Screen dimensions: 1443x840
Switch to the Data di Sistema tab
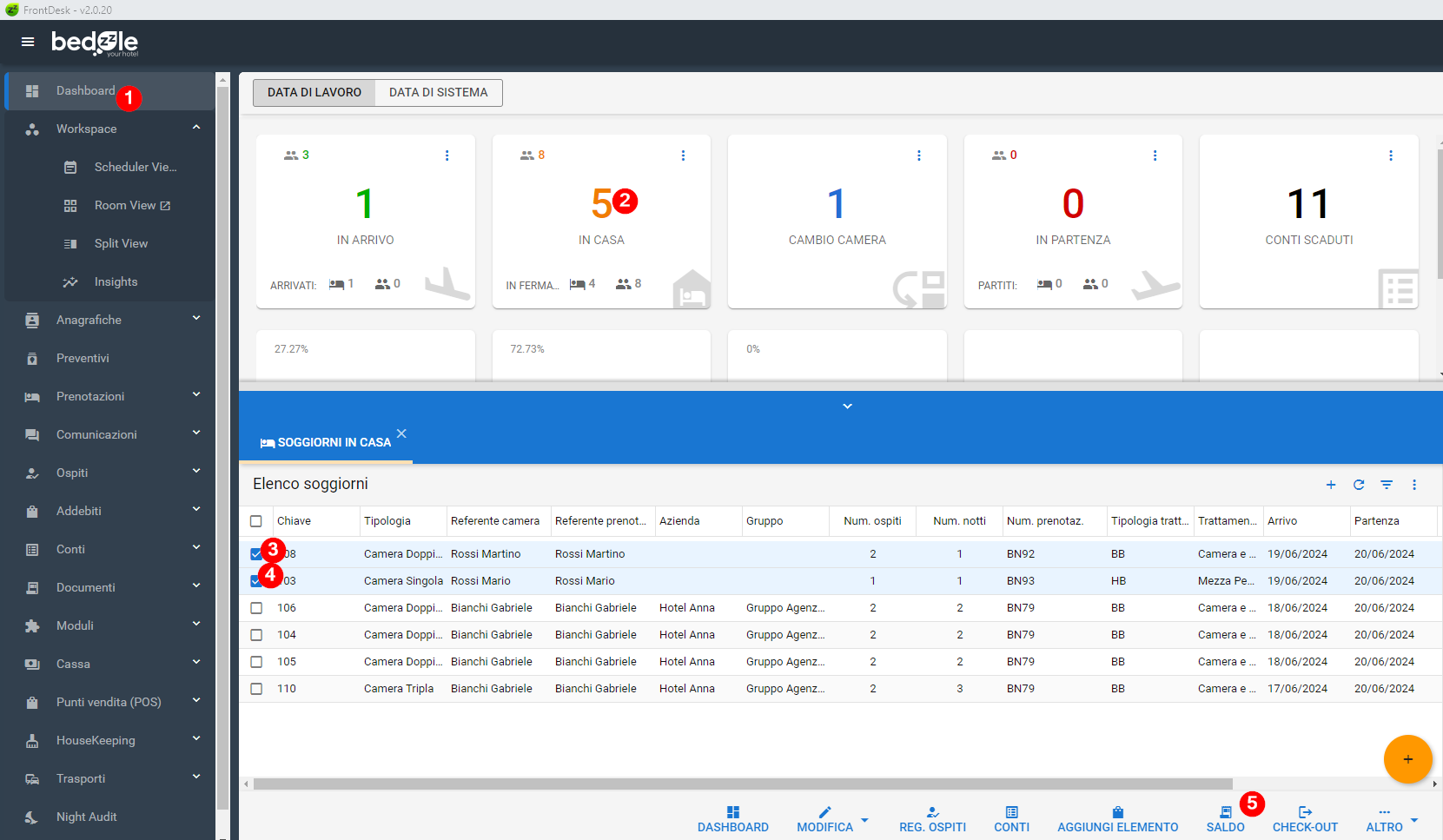point(438,92)
